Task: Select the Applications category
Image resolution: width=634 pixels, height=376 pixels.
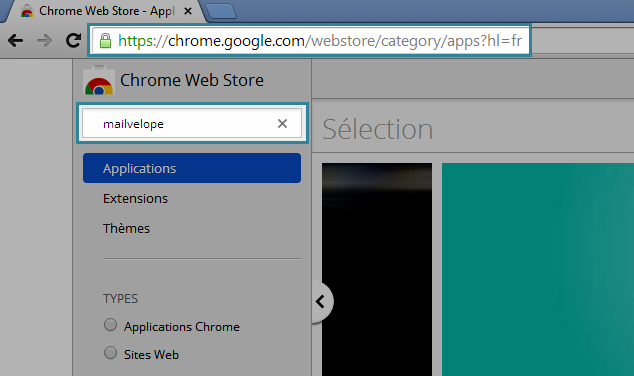Action: point(192,168)
